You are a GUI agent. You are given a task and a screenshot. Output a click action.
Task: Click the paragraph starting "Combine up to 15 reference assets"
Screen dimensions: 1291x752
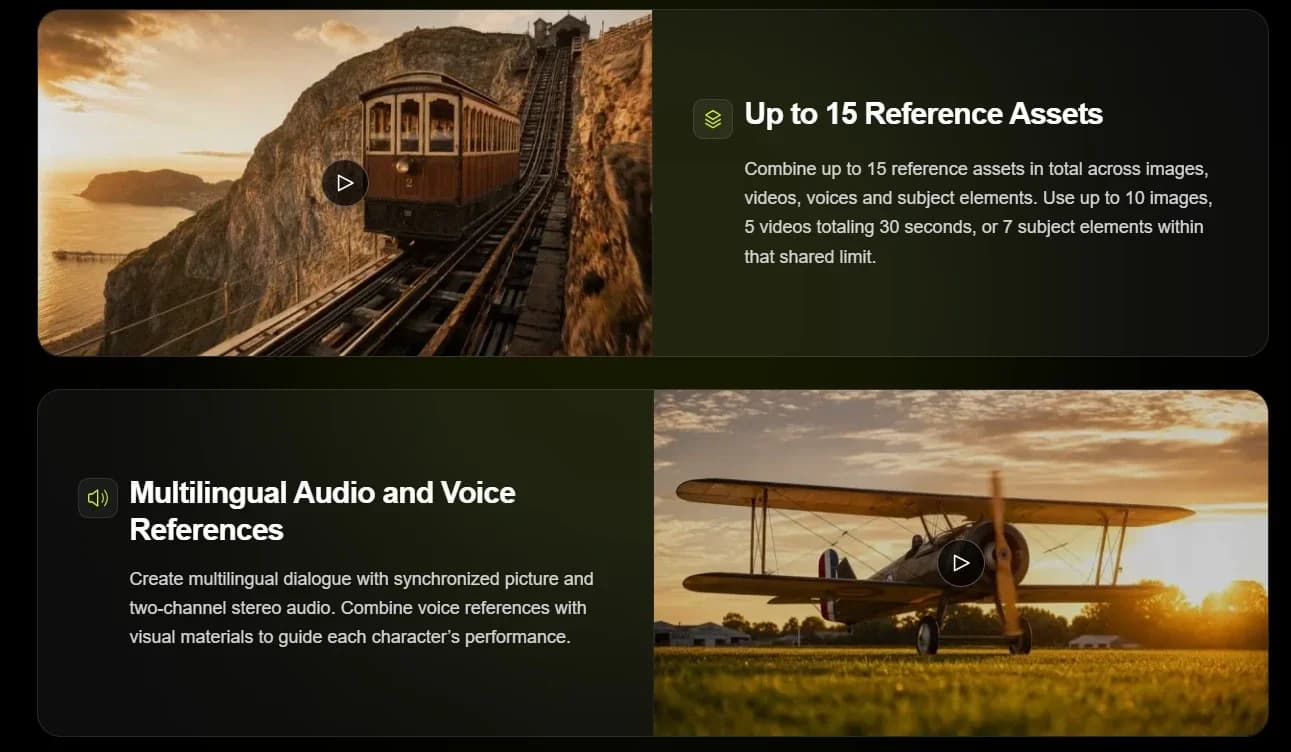click(978, 213)
